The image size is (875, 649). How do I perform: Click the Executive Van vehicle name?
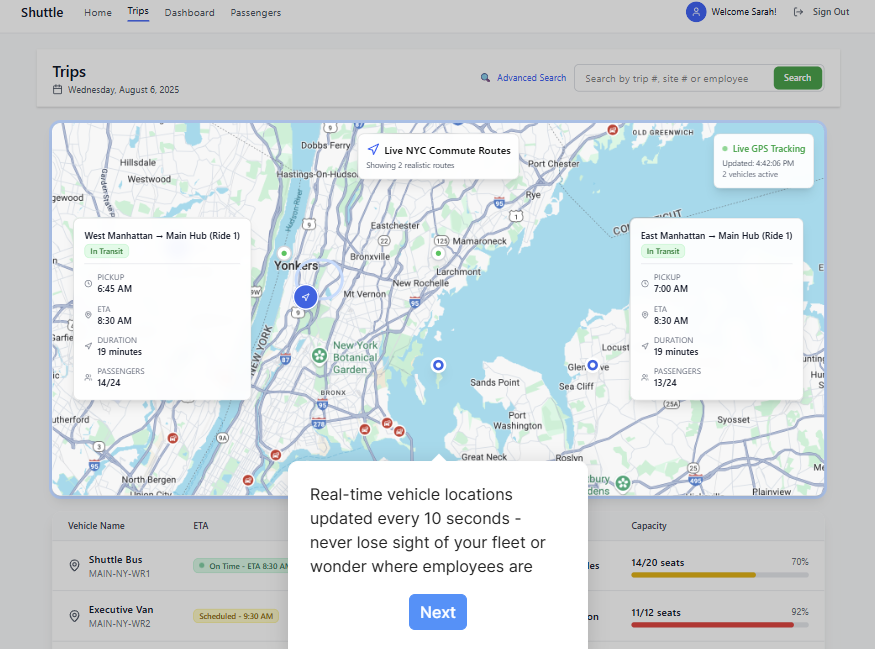pos(121,609)
